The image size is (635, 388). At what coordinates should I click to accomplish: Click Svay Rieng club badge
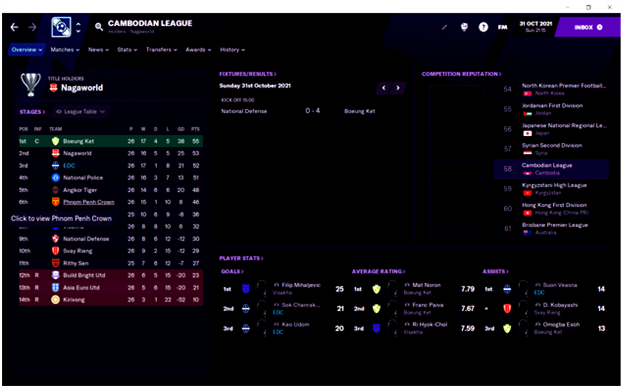(55, 251)
